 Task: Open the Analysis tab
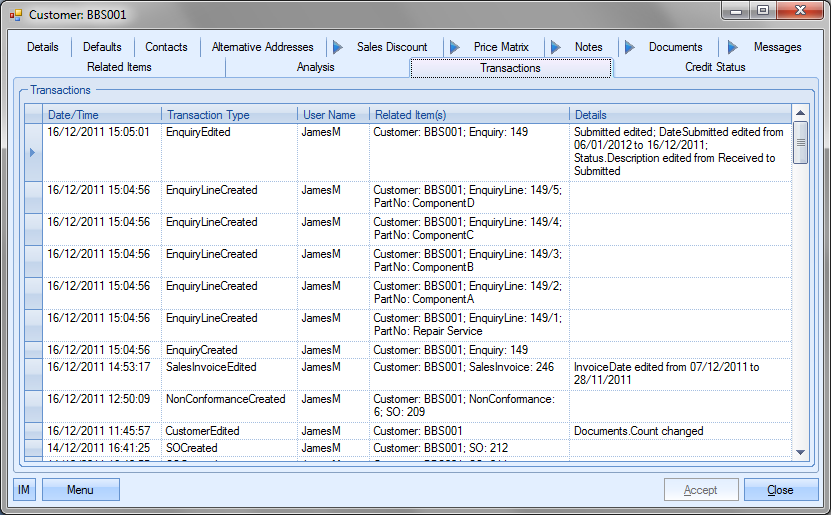(x=316, y=68)
